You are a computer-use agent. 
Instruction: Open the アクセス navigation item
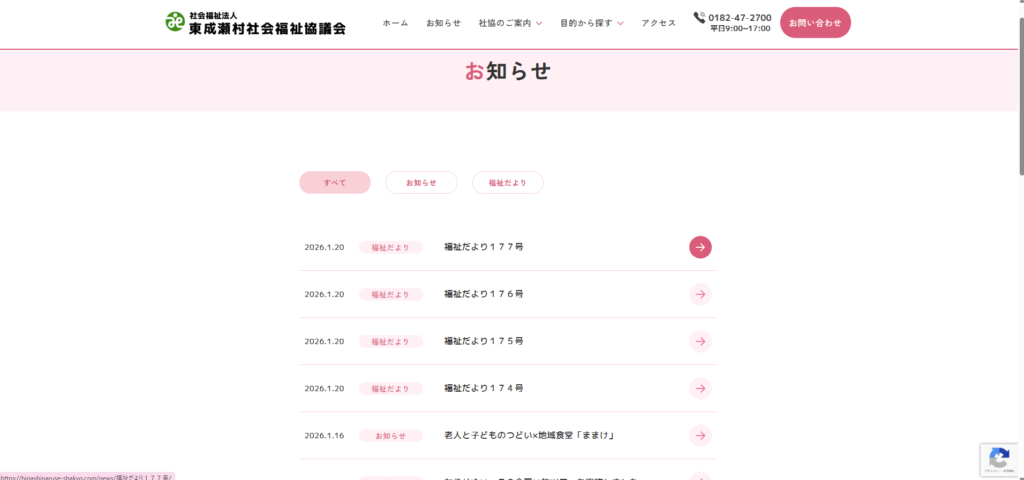(x=658, y=23)
